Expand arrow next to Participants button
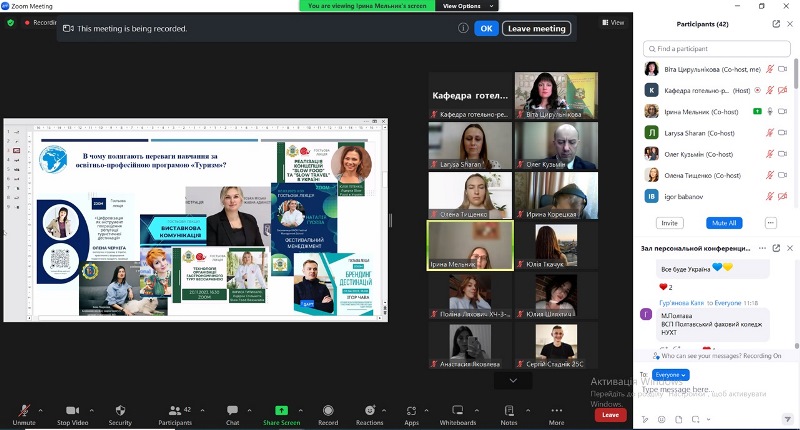Viewport: 800px width, 430px height. pyautogui.click(x=203, y=410)
